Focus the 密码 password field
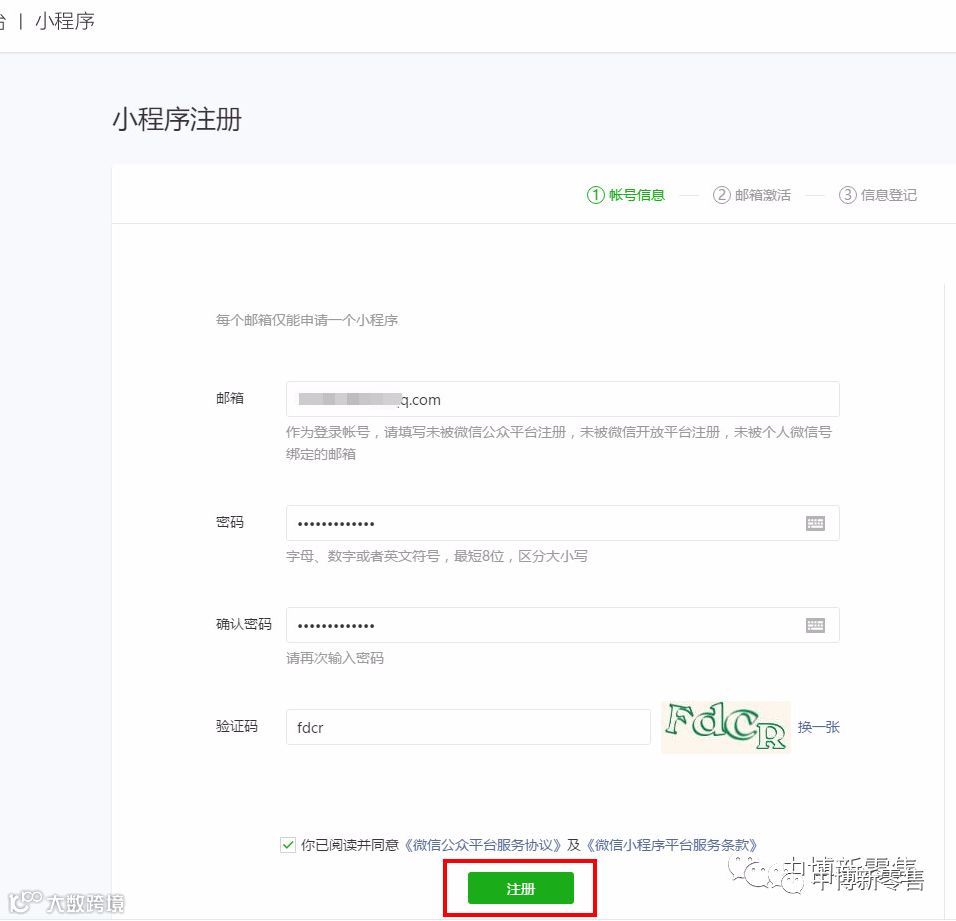 coord(562,523)
